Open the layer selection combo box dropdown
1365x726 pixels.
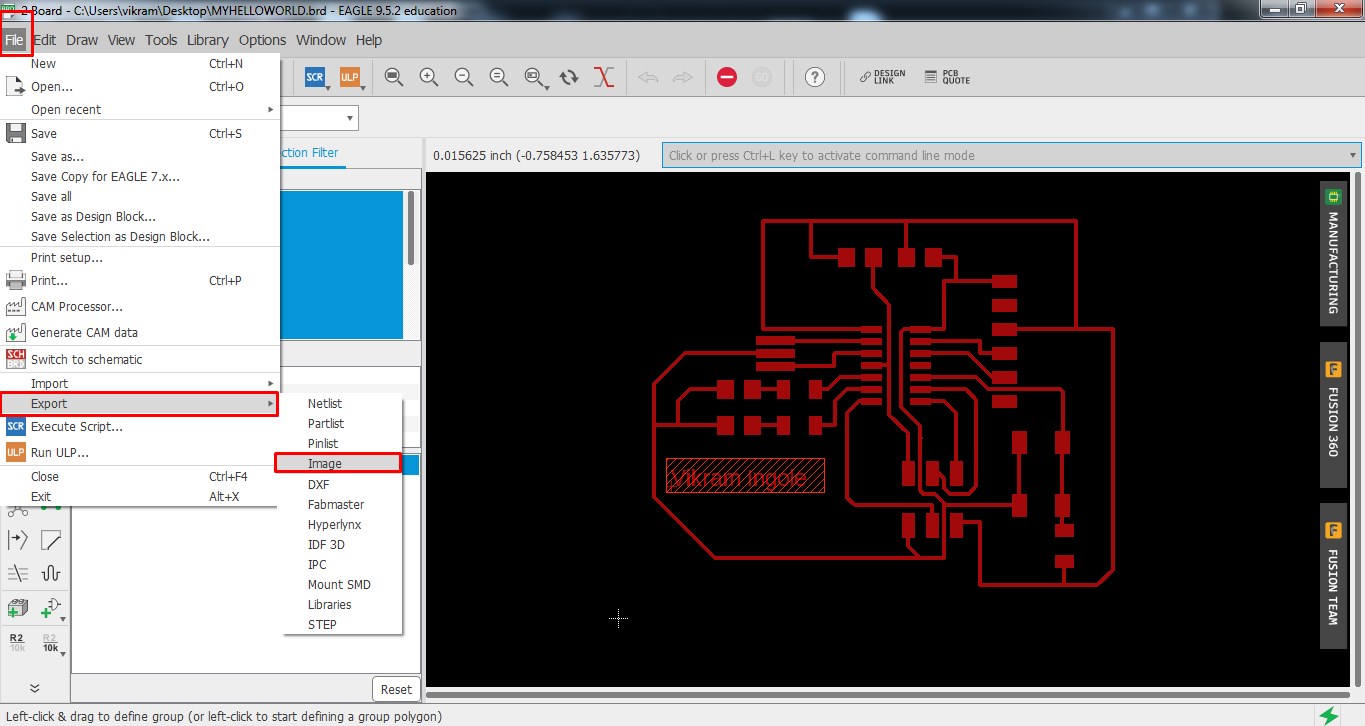coord(351,118)
